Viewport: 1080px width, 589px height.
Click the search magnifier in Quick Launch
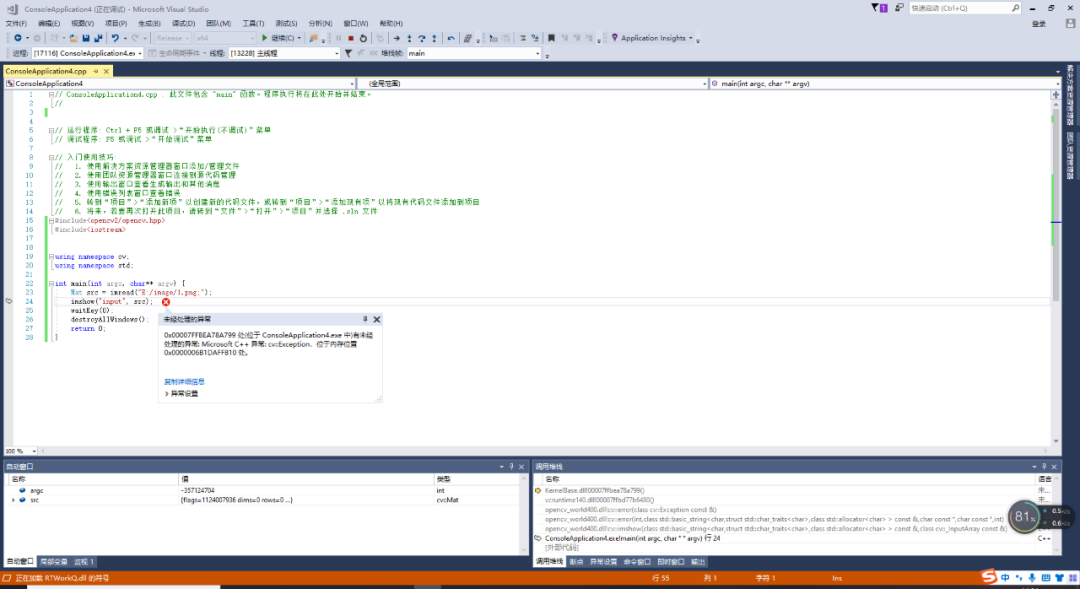click(1015, 8)
